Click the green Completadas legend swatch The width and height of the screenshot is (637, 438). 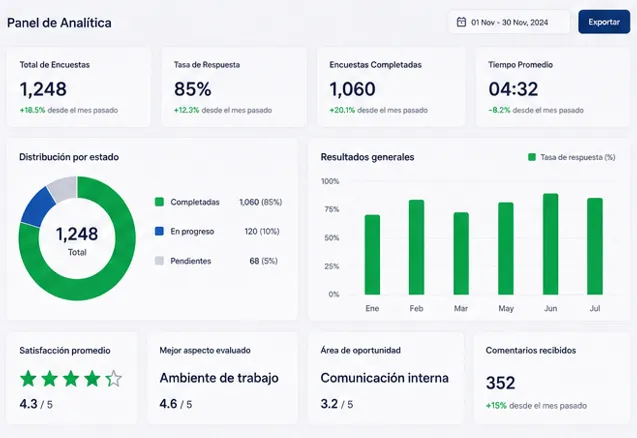[159, 202]
